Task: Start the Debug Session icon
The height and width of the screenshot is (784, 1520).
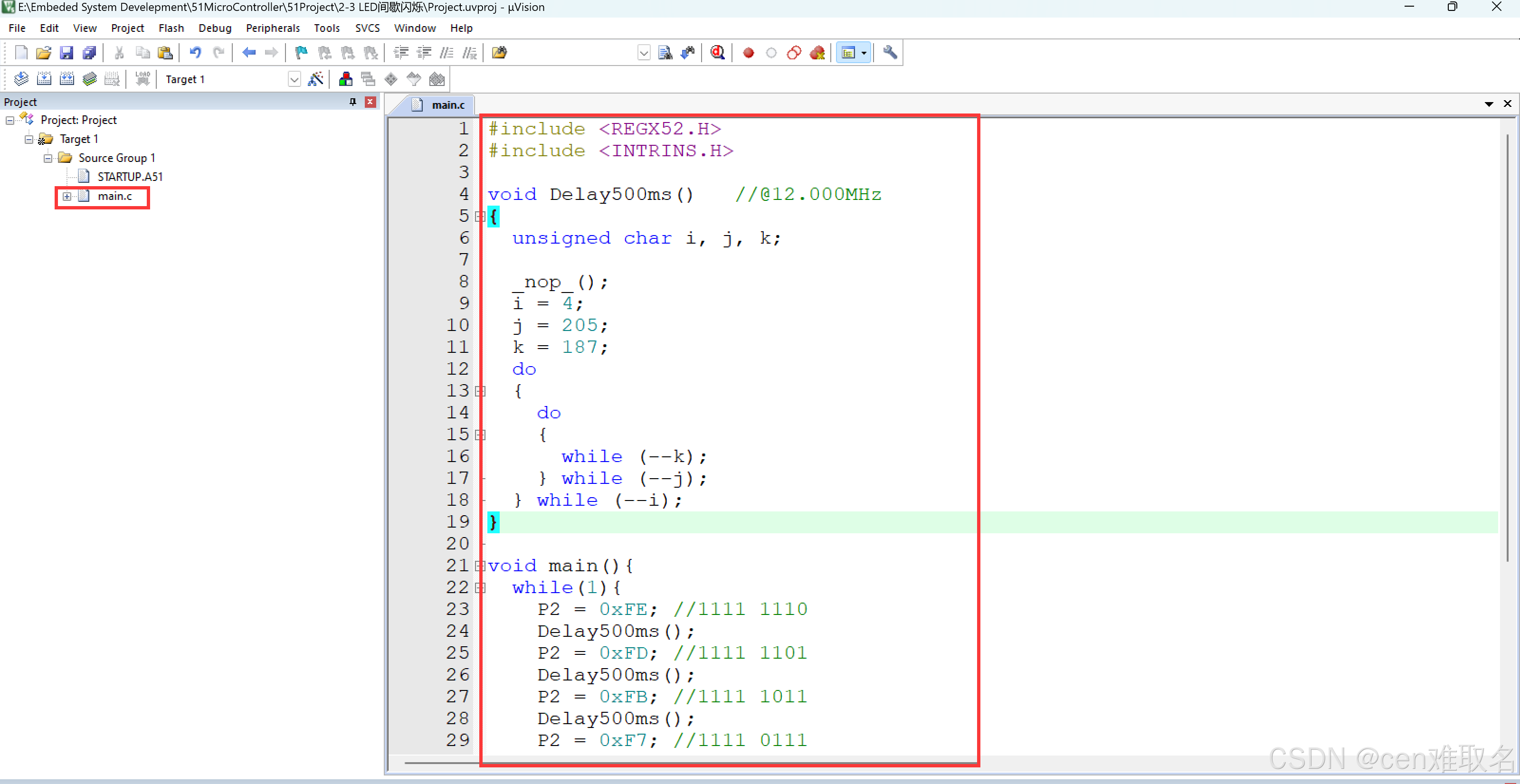Action: [x=717, y=53]
